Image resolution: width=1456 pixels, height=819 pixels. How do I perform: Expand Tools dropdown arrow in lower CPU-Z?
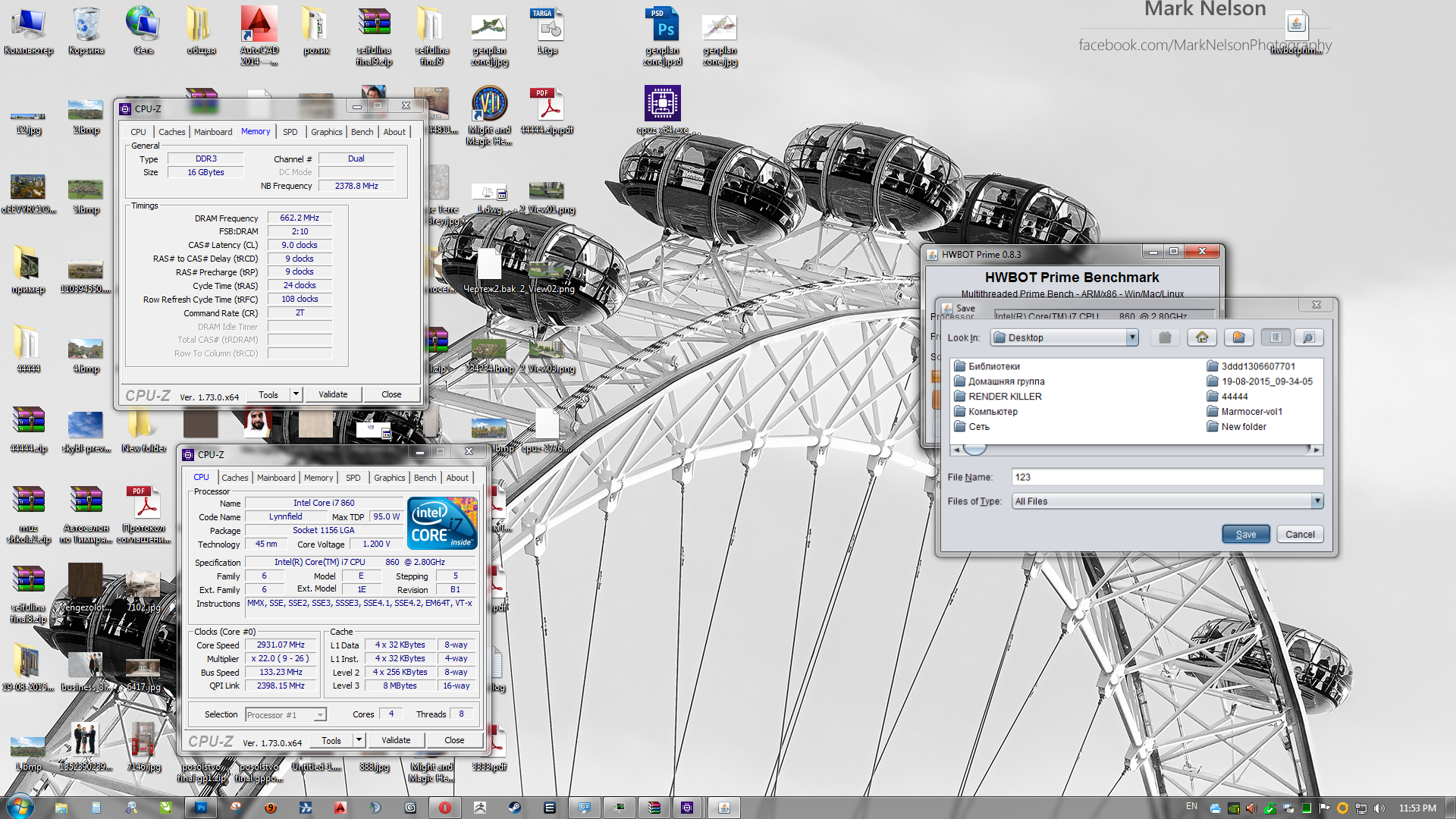click(359, 740)
